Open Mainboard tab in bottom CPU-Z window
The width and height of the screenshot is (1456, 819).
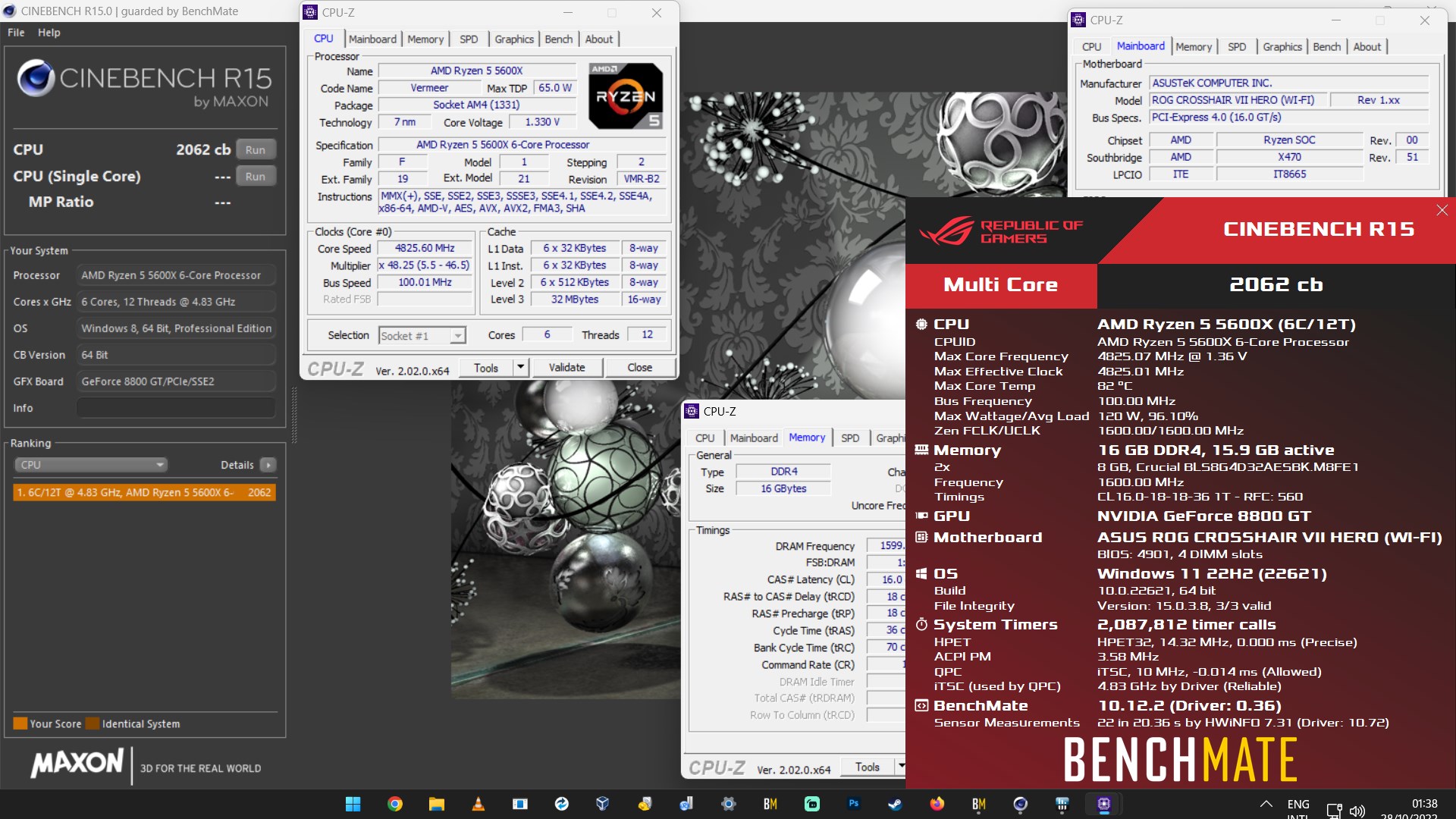click(x=754, y=438)
